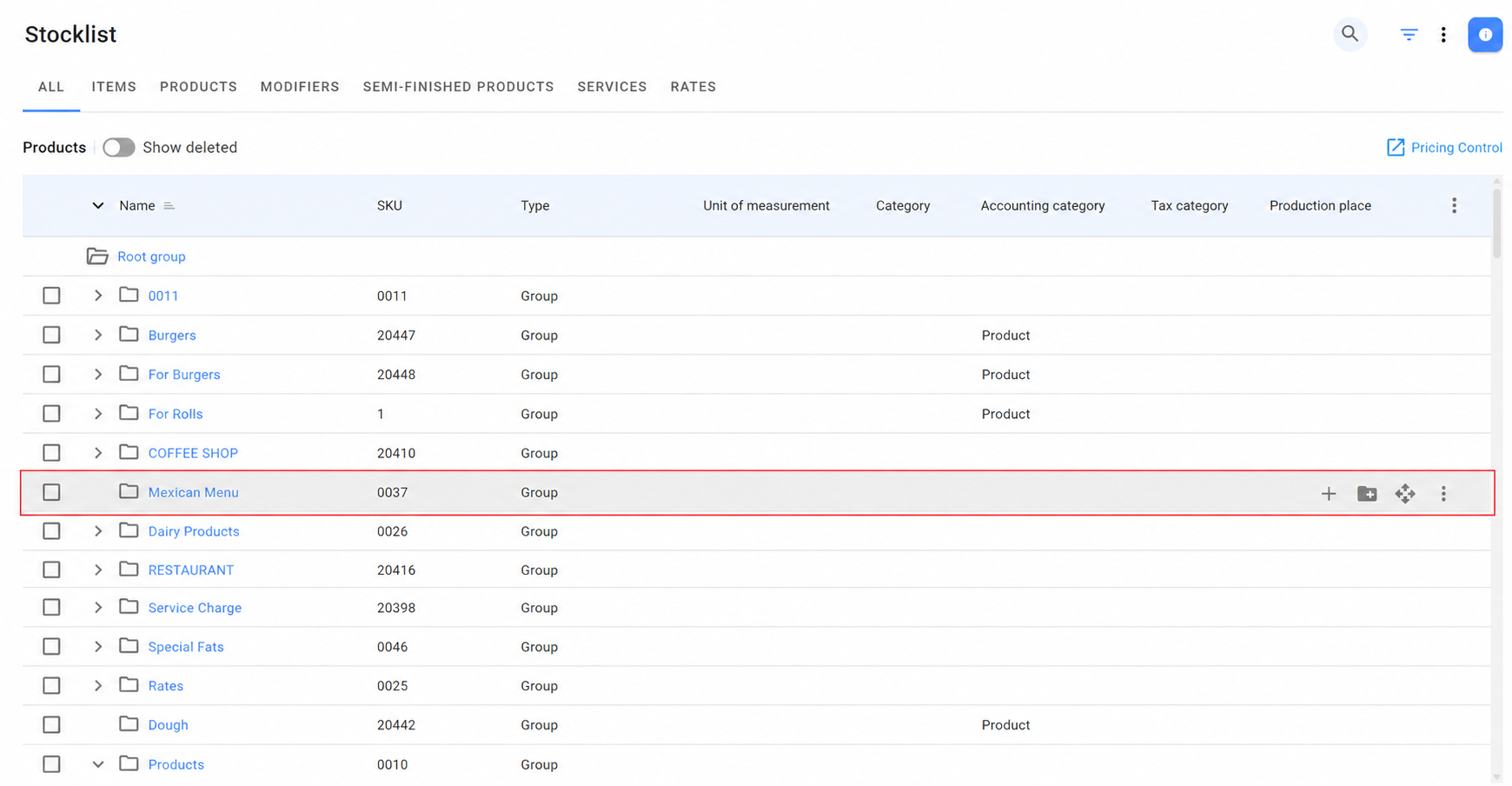Select the Service Charge checkbox
The image size is (1512, 786).
click(51, 608)
